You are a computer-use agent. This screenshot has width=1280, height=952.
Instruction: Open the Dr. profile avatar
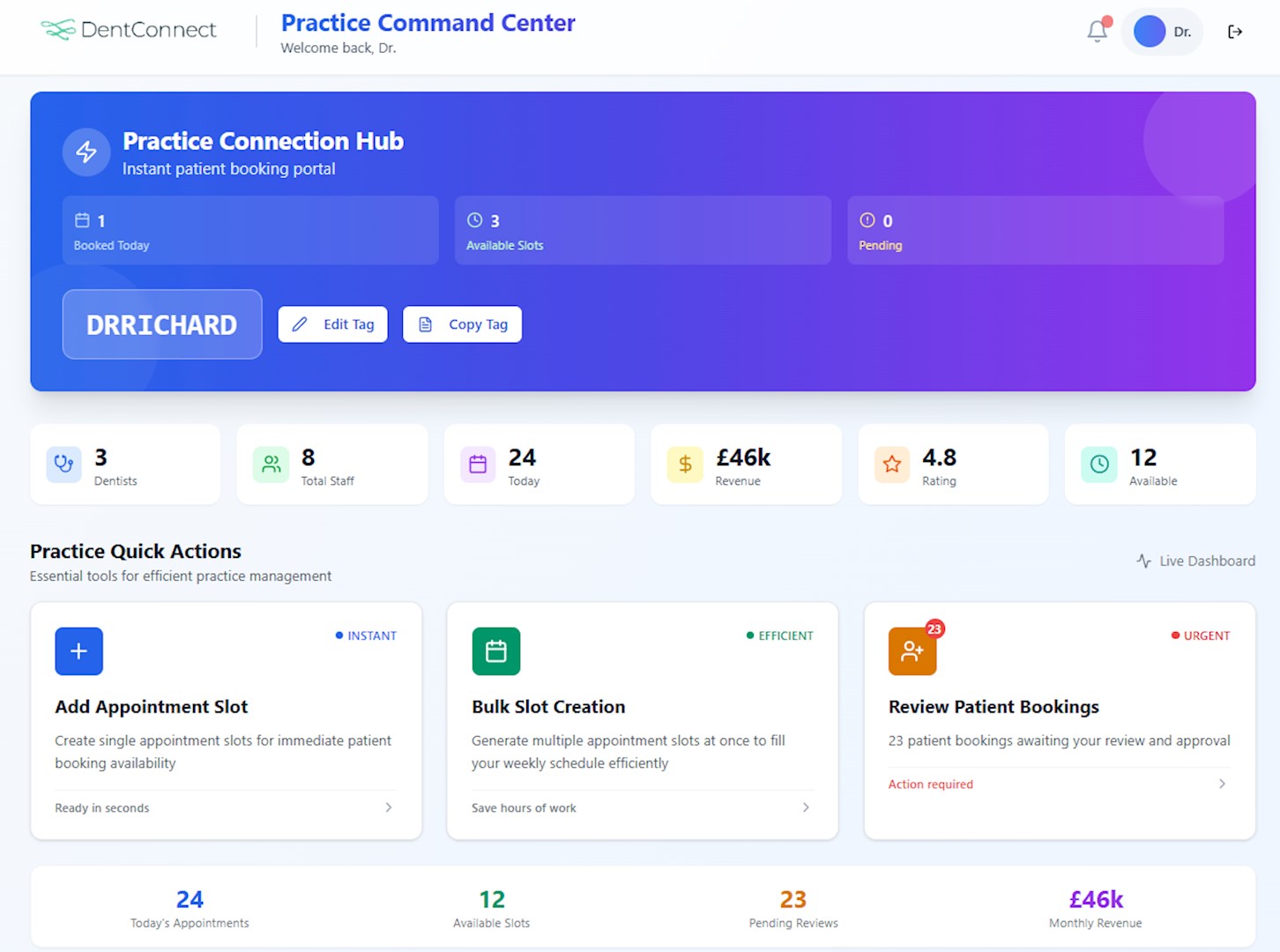[x=1150, y=31]
